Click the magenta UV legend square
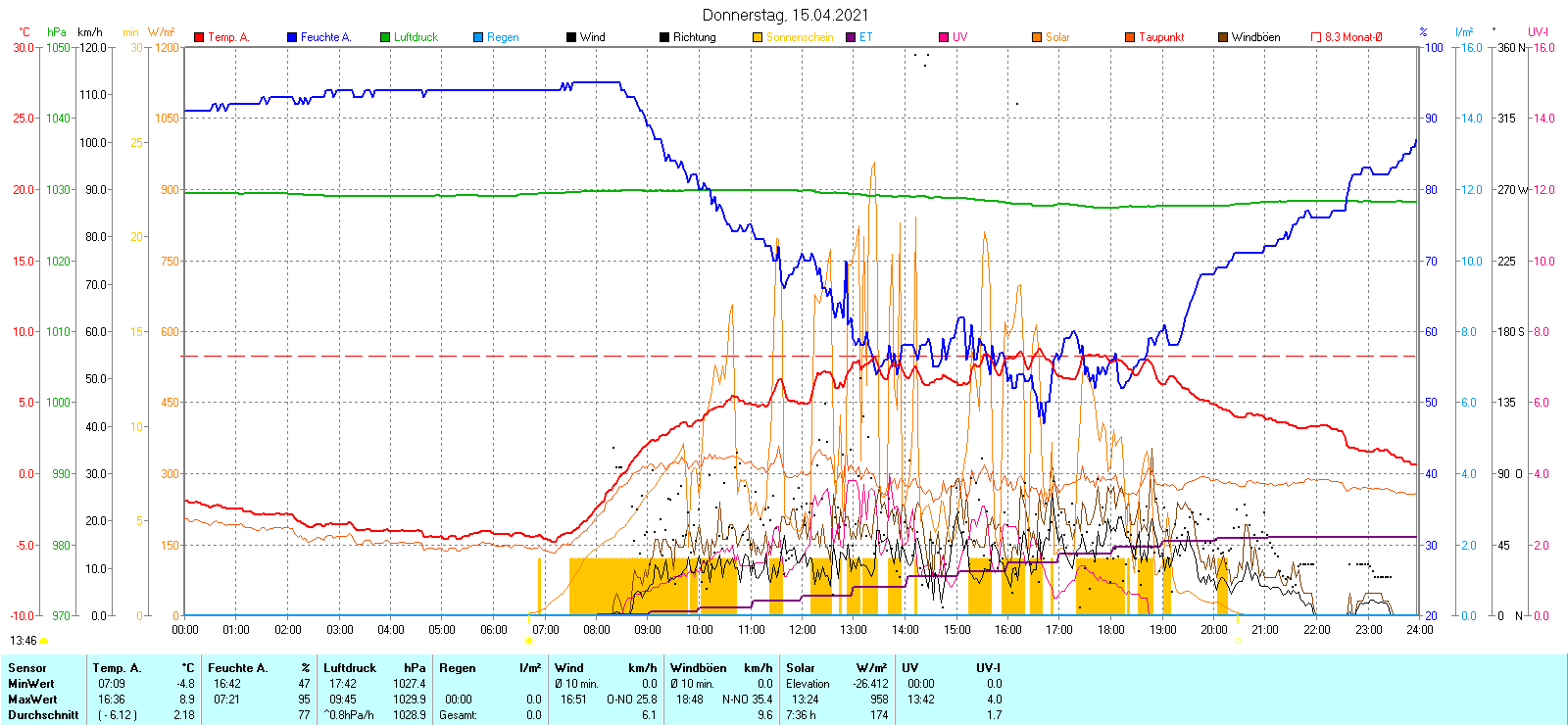 pos(944,37)
